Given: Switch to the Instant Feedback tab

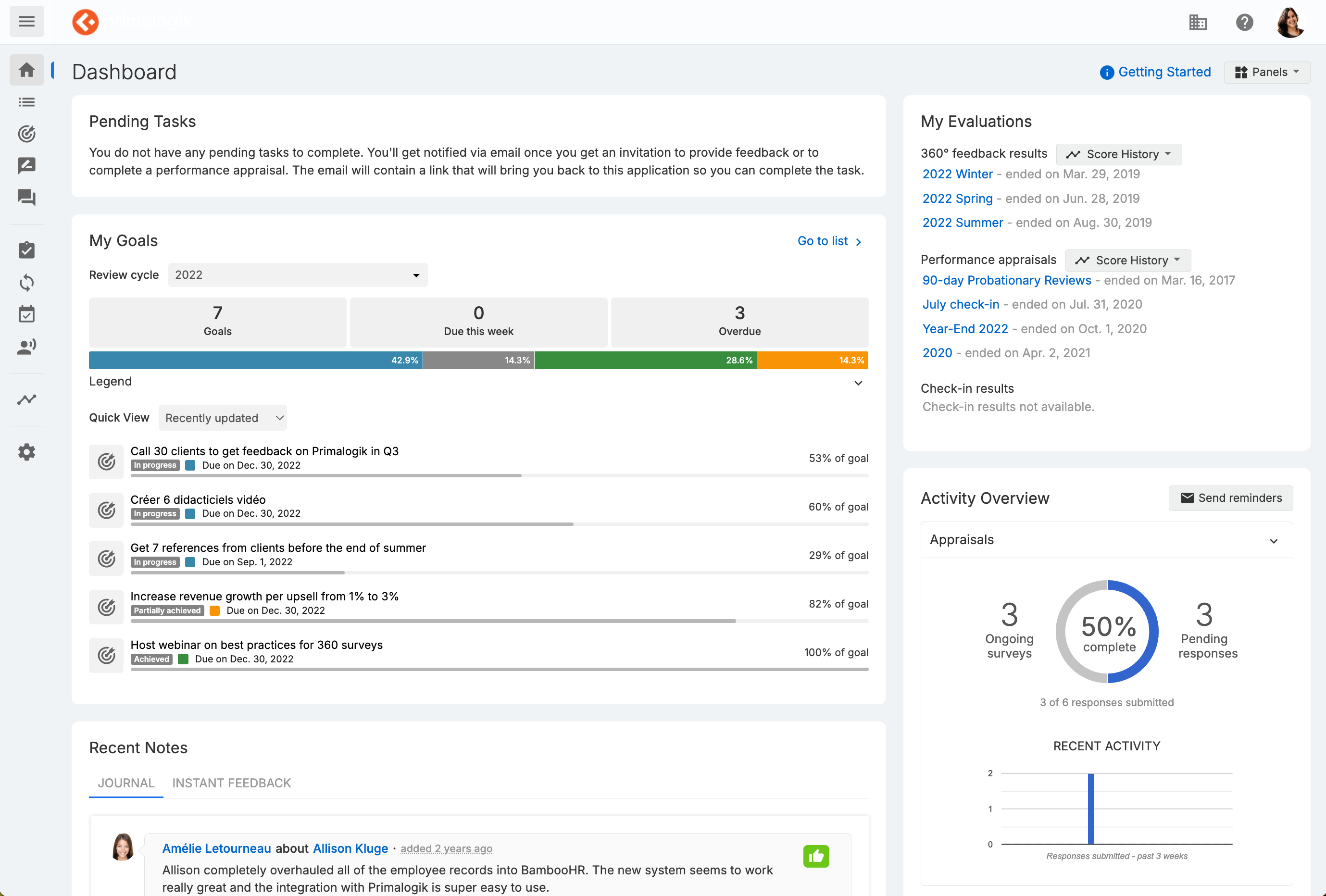Looking at the screenshot, I should coord(232,783).
